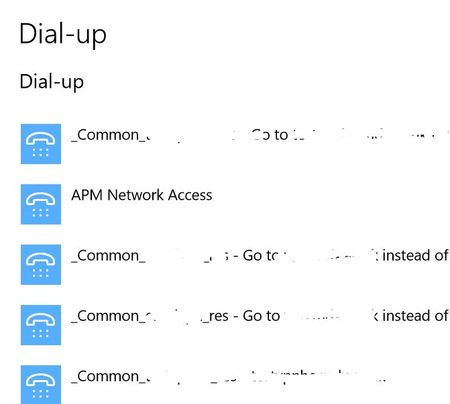The height and width of the screenshot is (404, 450).
Task: Click the large Dial-up page title
Action: click(63, 34)
